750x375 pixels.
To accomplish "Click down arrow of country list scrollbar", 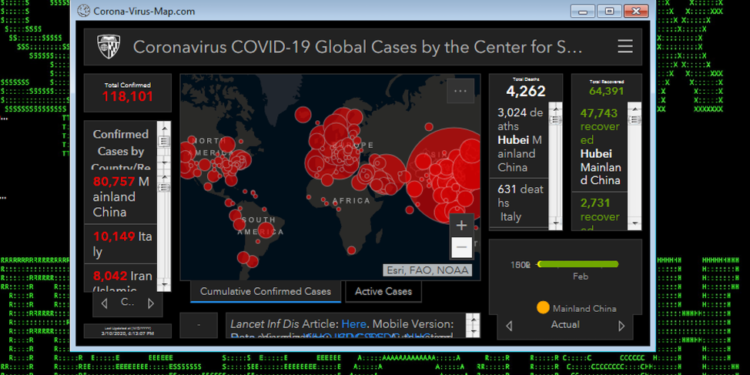I will pos(164,285).
